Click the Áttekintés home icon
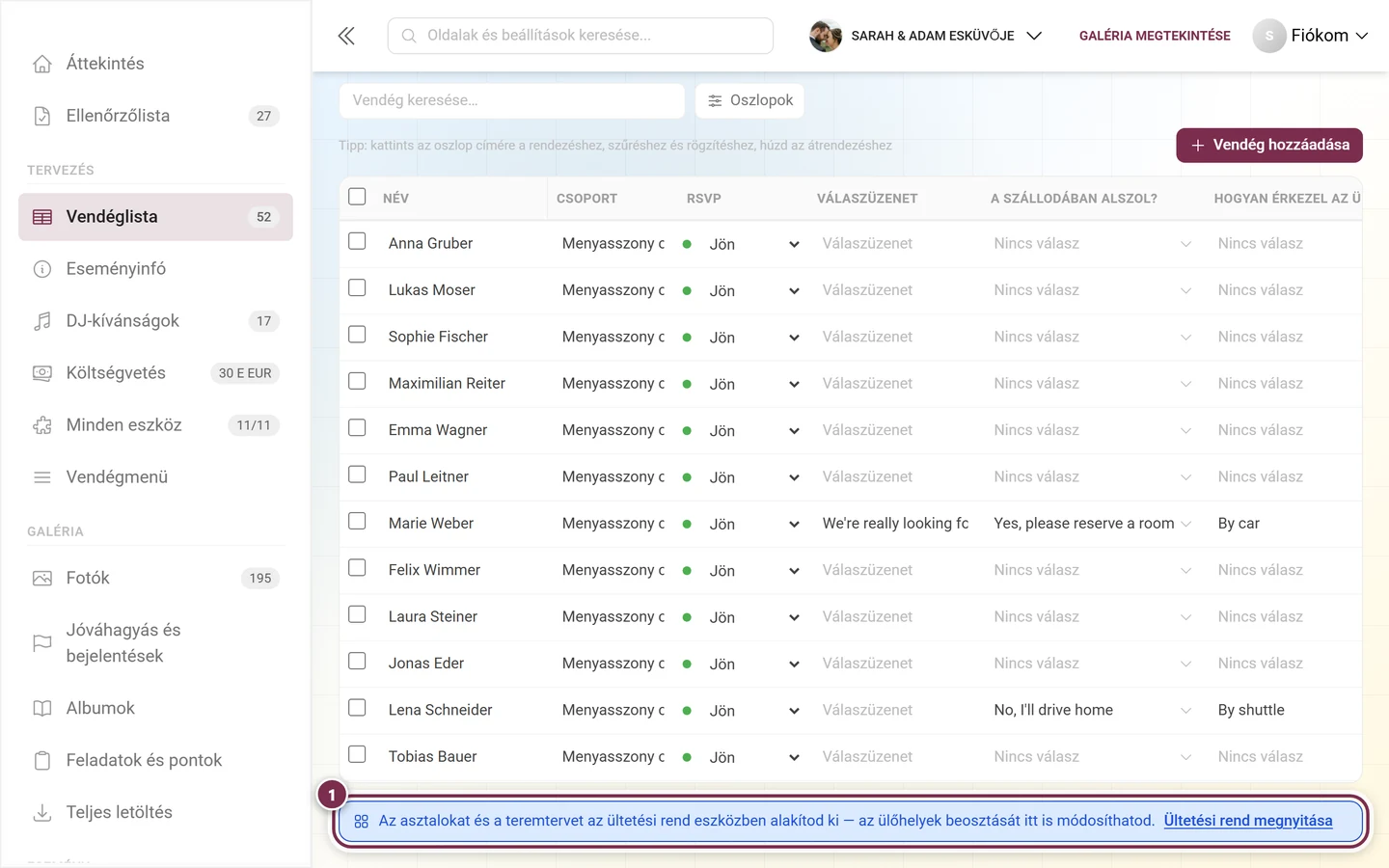 coord(42,64)
